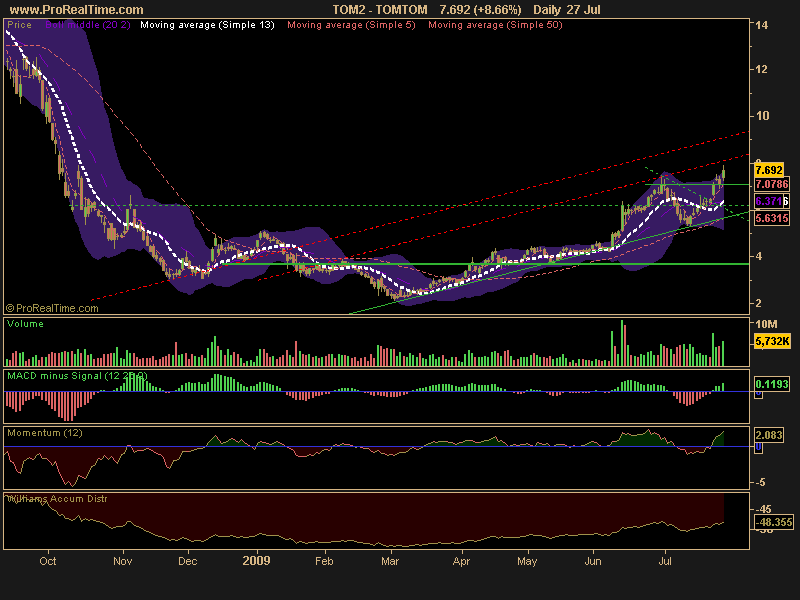Click the Price legend label
Image resolution: width=800 pixels, height=600 pixels.
point(19,23)
